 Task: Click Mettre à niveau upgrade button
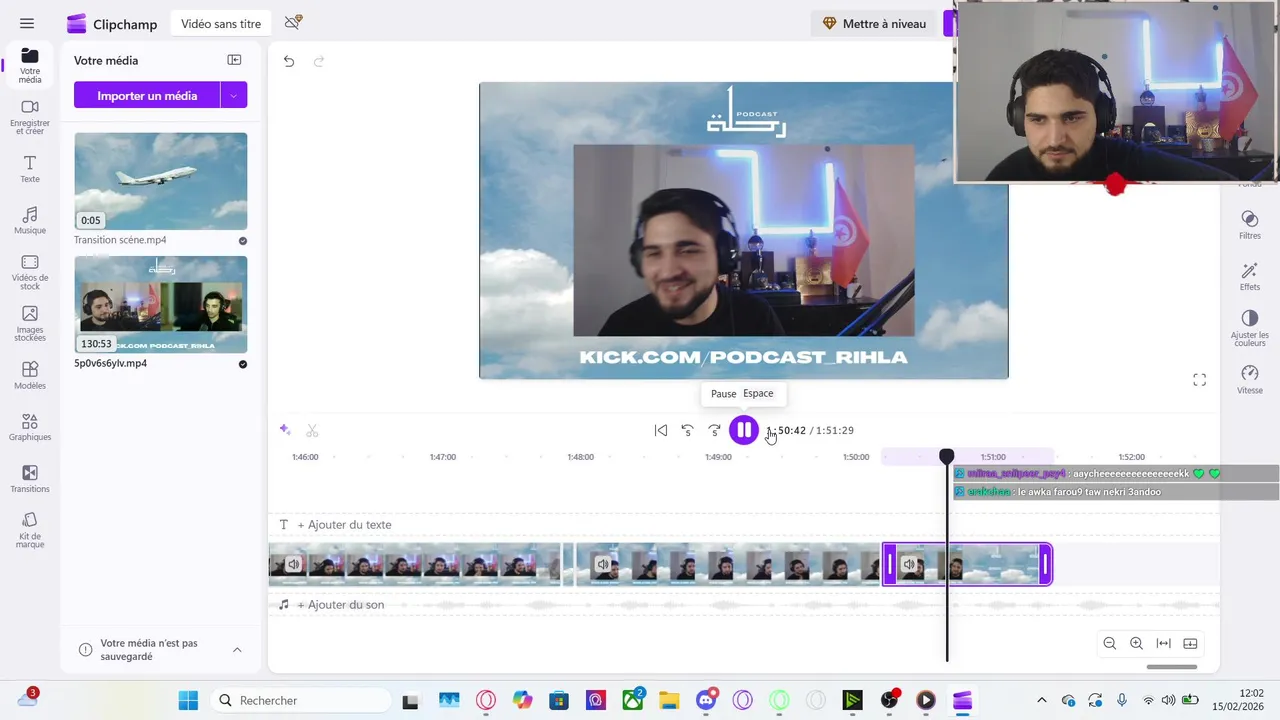pos(874,23)
